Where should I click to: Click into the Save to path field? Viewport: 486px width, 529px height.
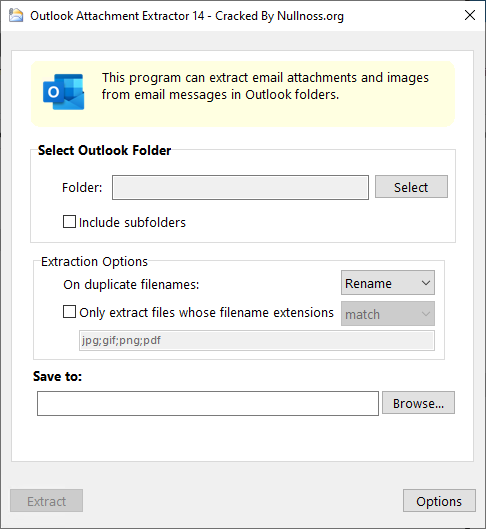click(208, 403)
